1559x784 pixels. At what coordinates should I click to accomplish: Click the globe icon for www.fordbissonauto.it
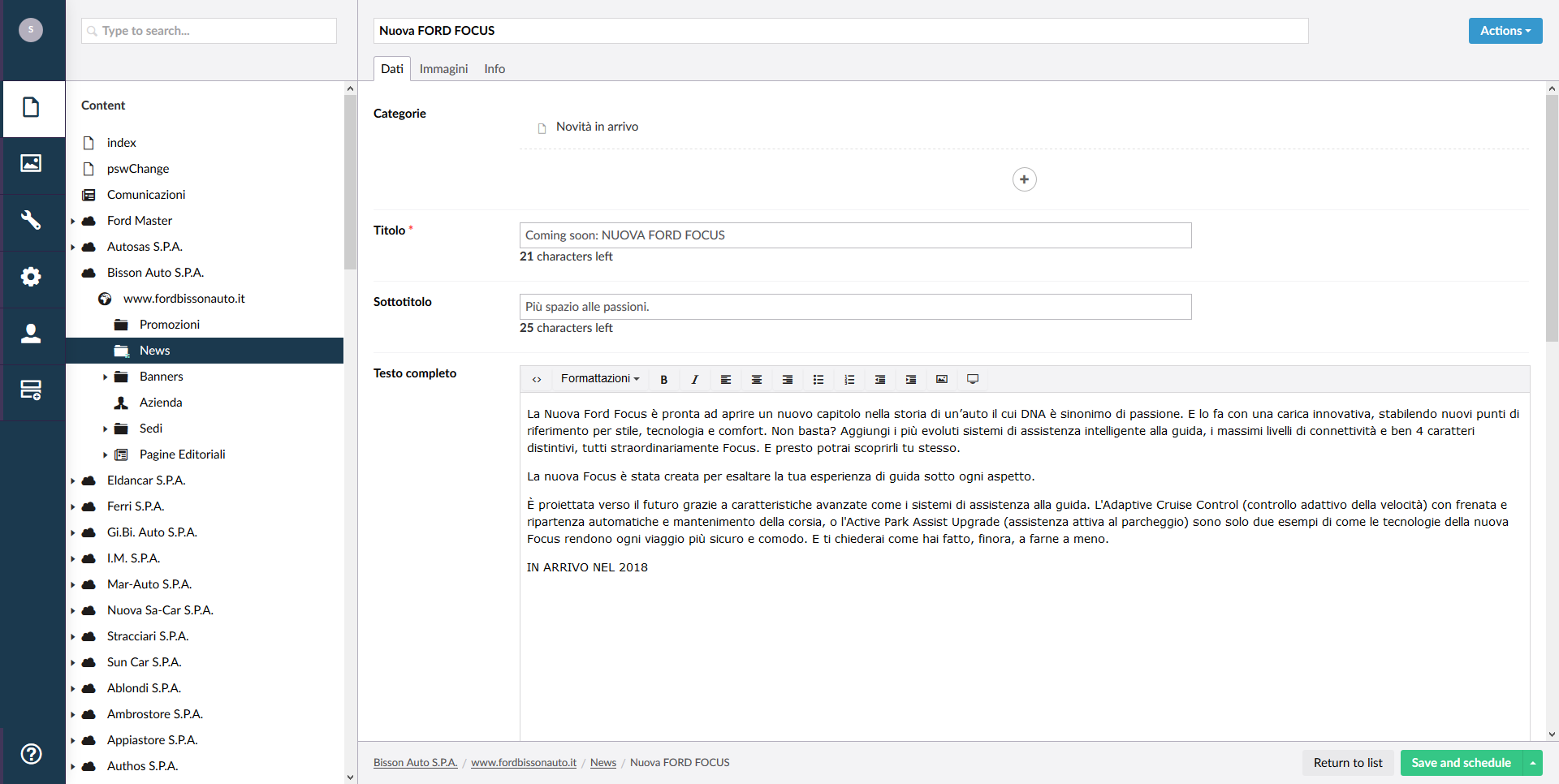pyautogui.click(x=105, y=299)
